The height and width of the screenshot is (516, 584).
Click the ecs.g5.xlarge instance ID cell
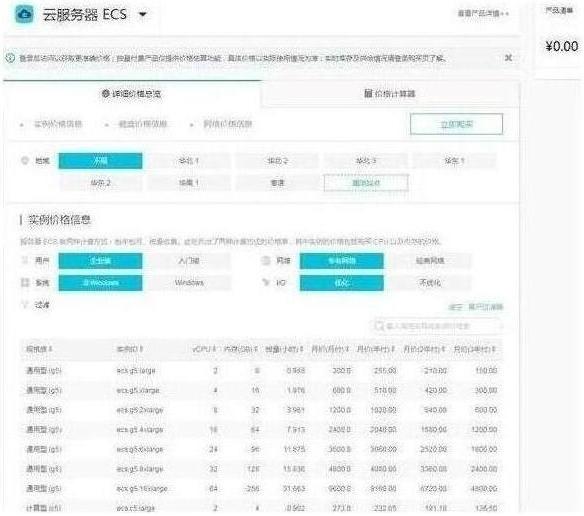click(x=138, y=390)
